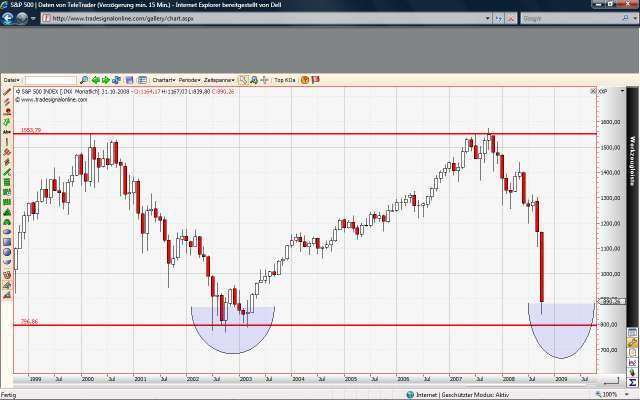The width and height of the screenshot is (640, 400).
Task: Click the green right arrow in chart toolbar
Action: pyautogui.click(x=106, y=80)
